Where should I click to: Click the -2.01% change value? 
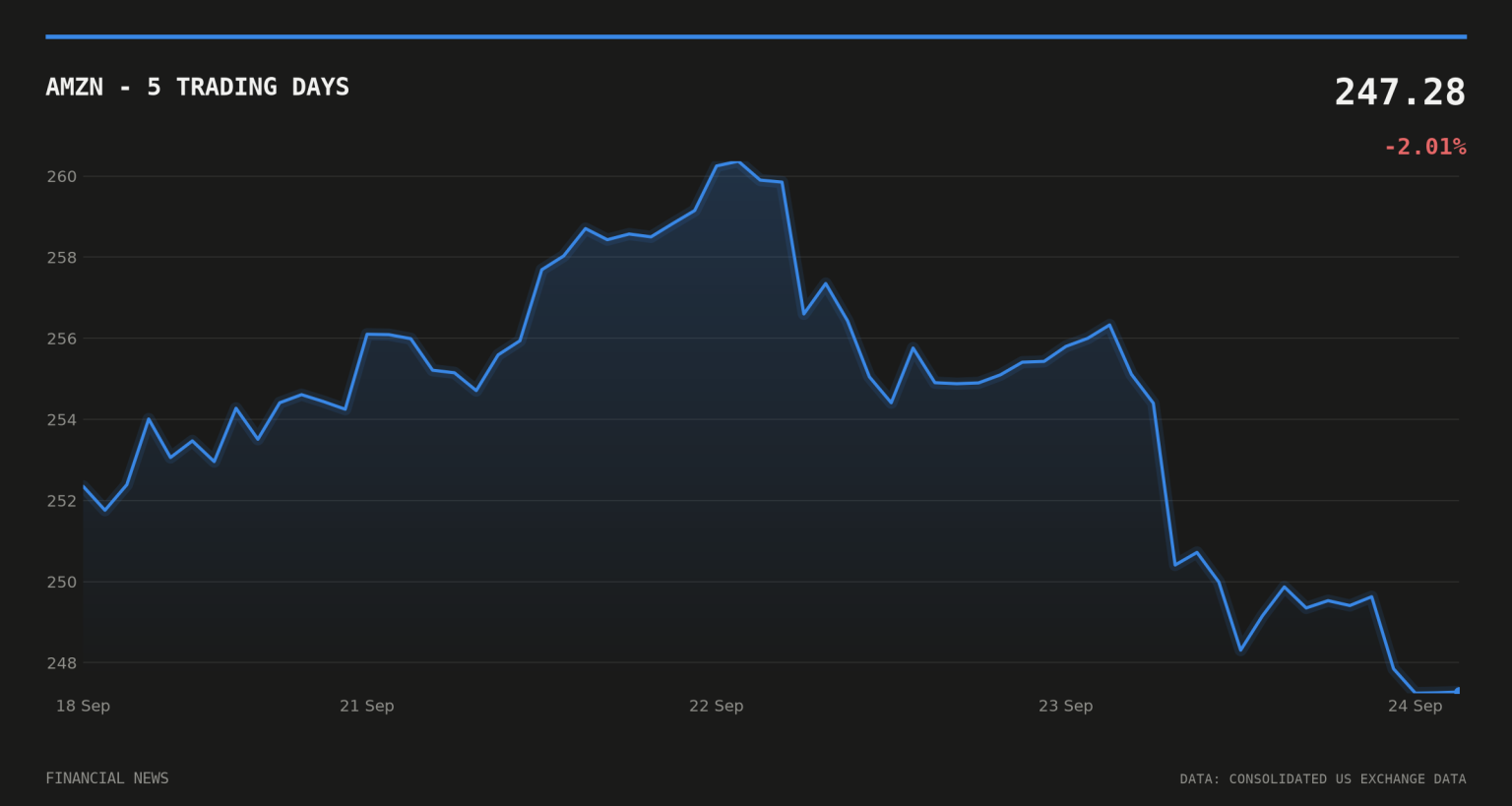pyautogui.click(x=1424, y=147)
